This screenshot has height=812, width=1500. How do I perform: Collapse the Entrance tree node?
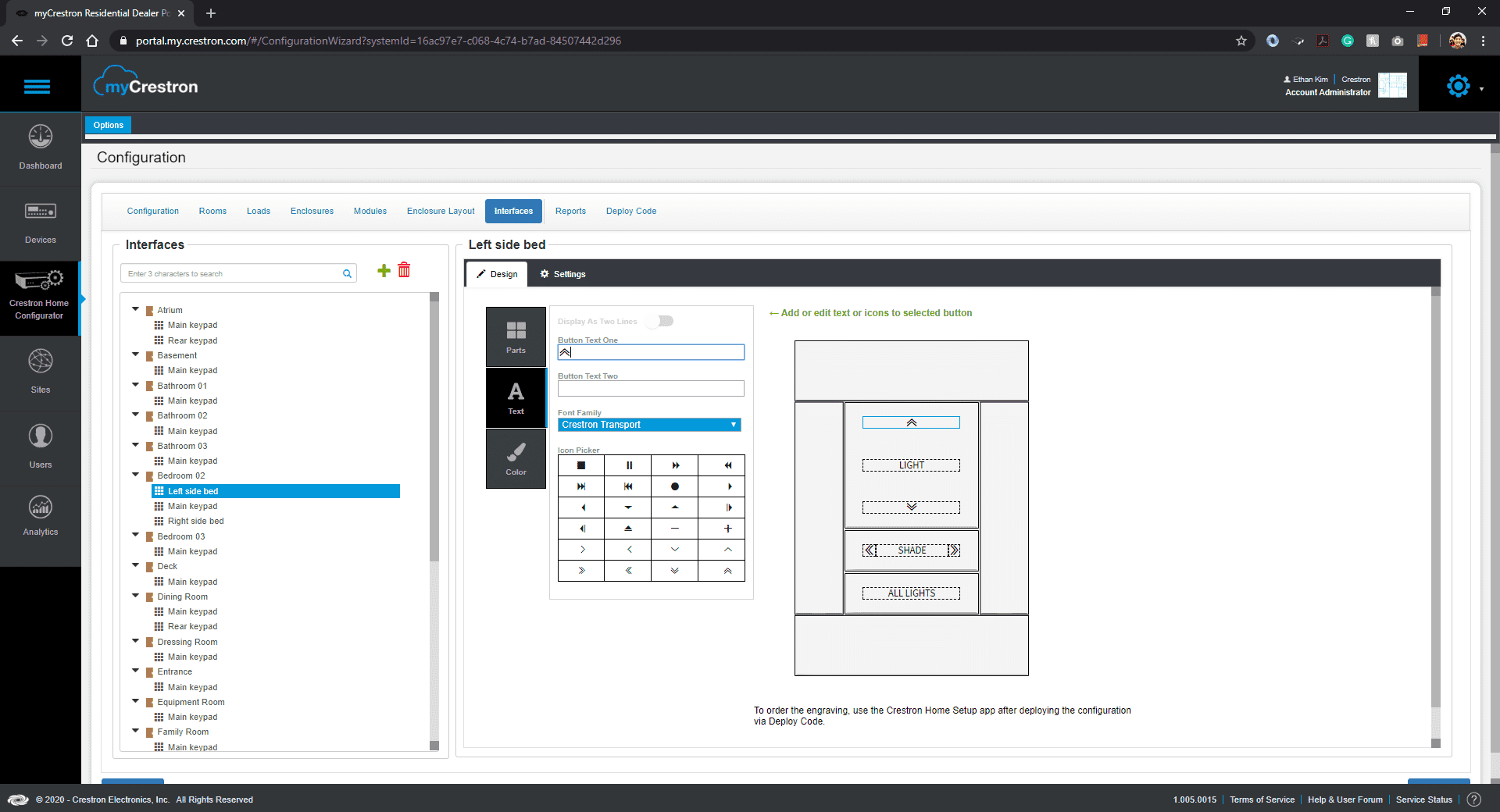click(x=135, y=671)
